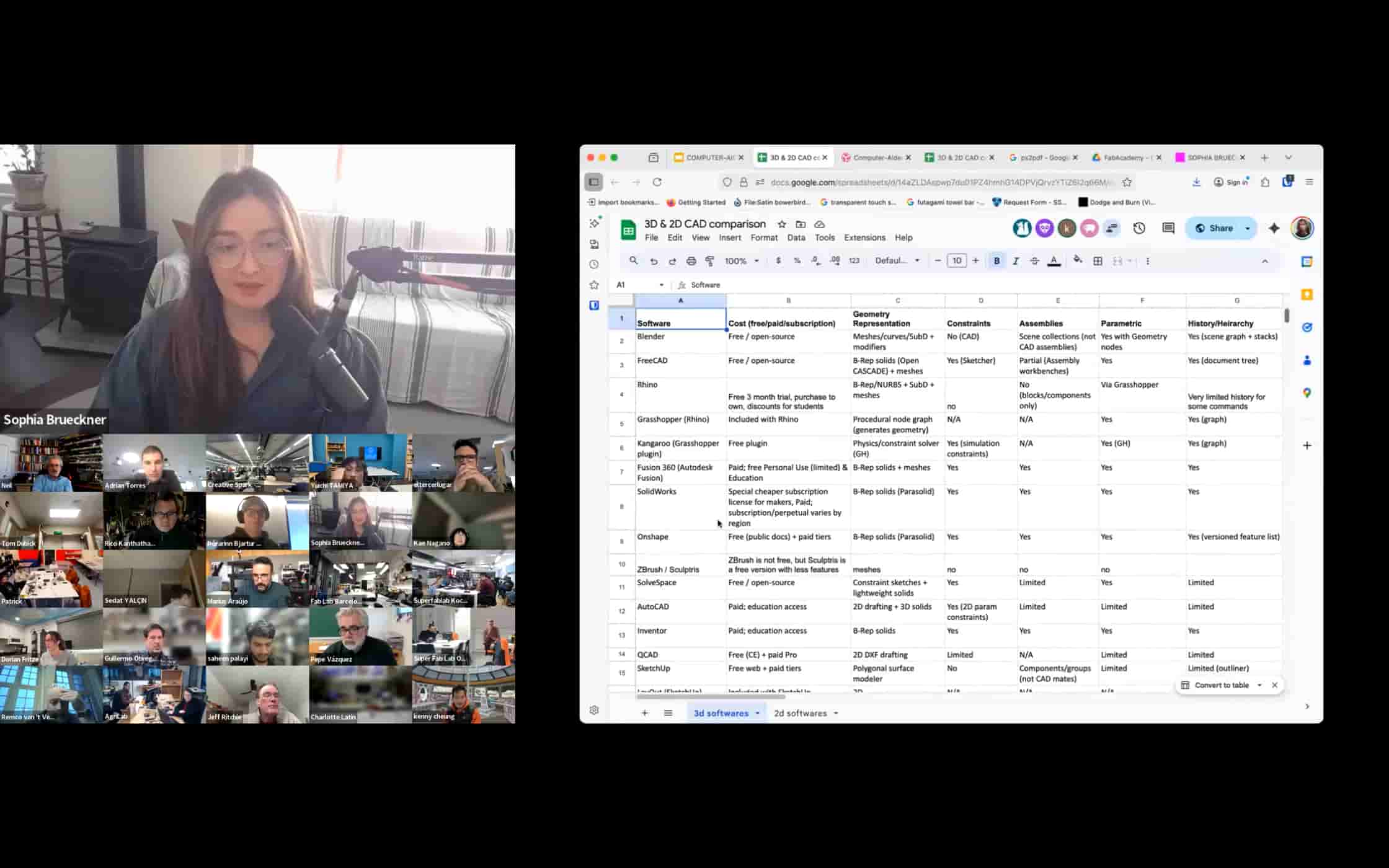Click the font size input field
Viewport: 1389px width, 868px height.
(956, 261)
